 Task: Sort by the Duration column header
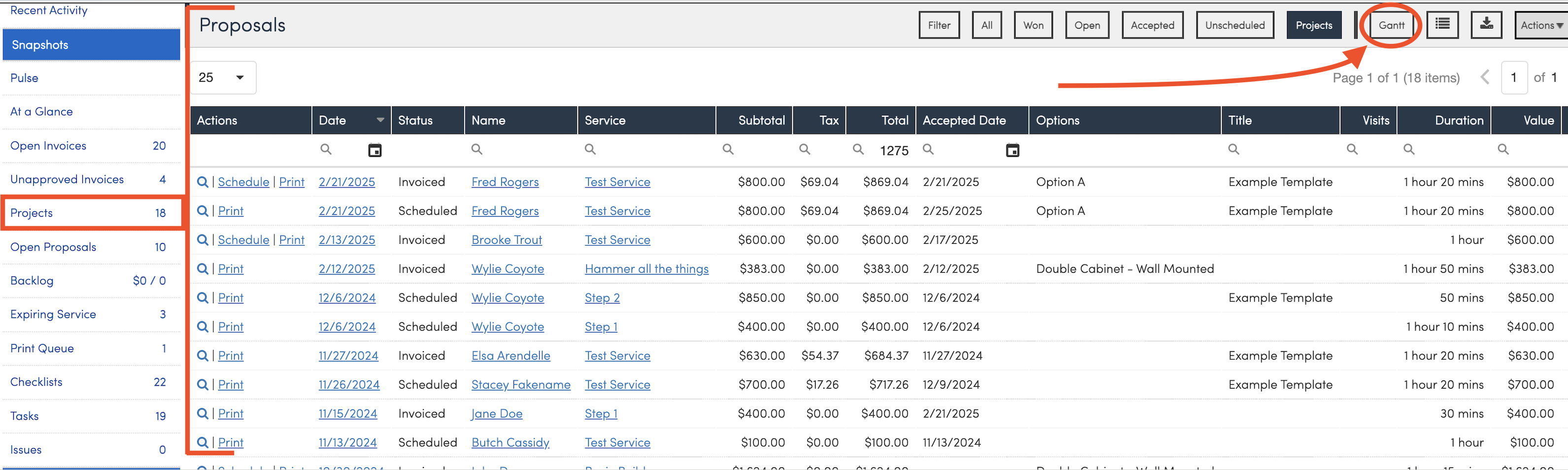[x=1444, y=120]
